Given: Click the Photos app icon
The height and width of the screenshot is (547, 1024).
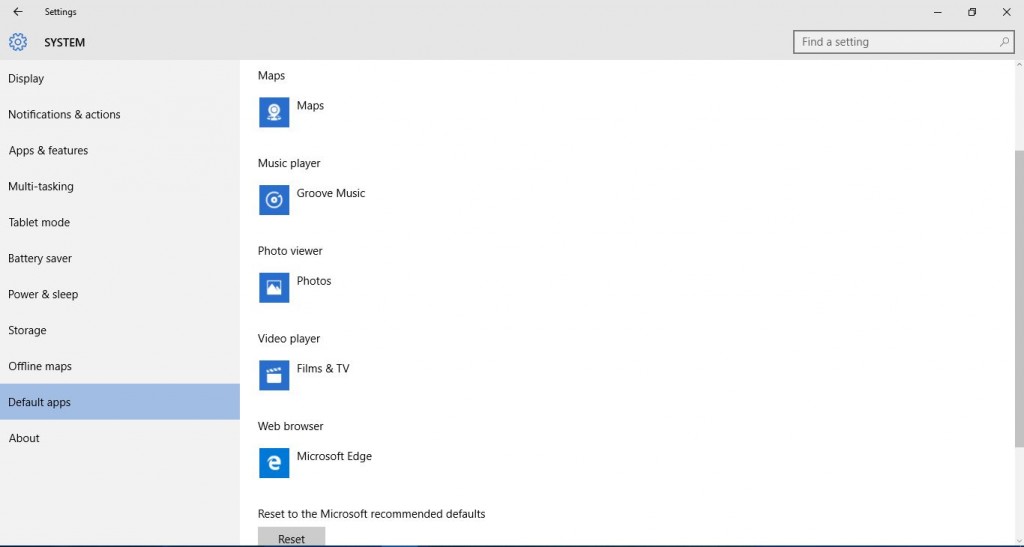Looking at the screenshot, I should click(x=274, y=287).
